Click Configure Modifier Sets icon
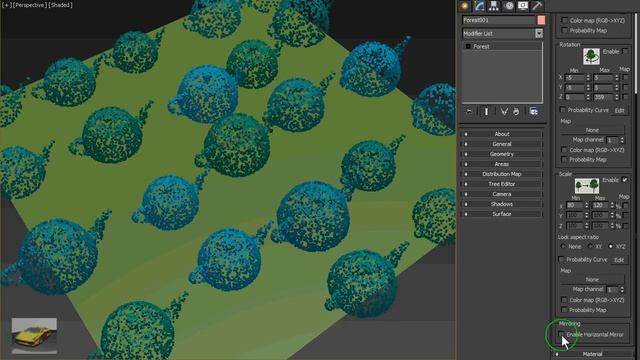 click(x=533, y=111)
